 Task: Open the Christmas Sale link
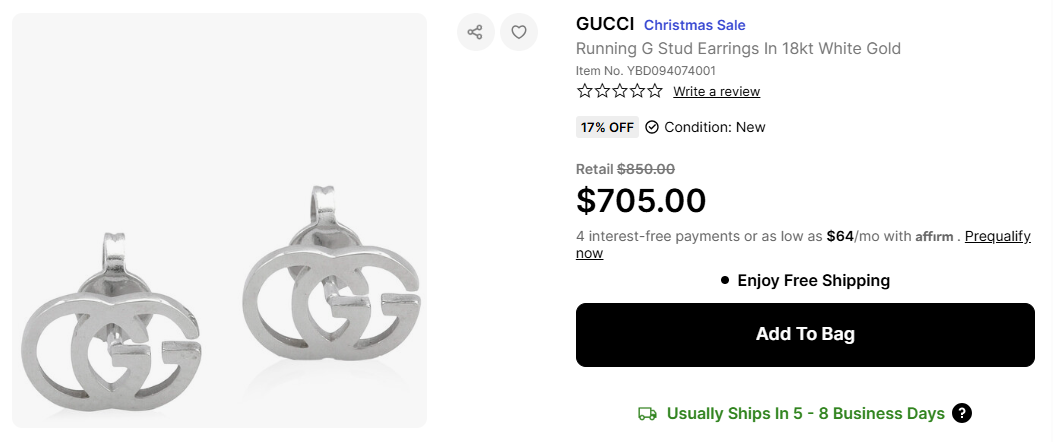[x=694, y=25]
